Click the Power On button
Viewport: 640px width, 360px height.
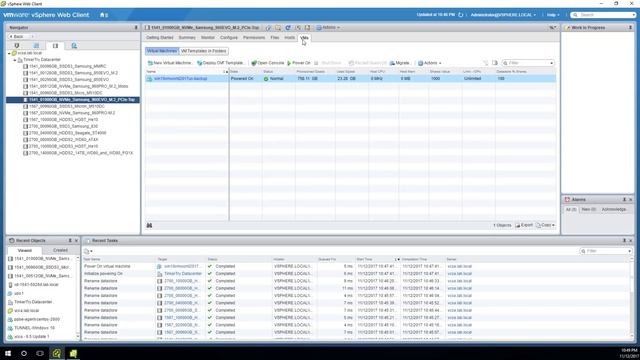pyautogui.click(x=299, y=63)
